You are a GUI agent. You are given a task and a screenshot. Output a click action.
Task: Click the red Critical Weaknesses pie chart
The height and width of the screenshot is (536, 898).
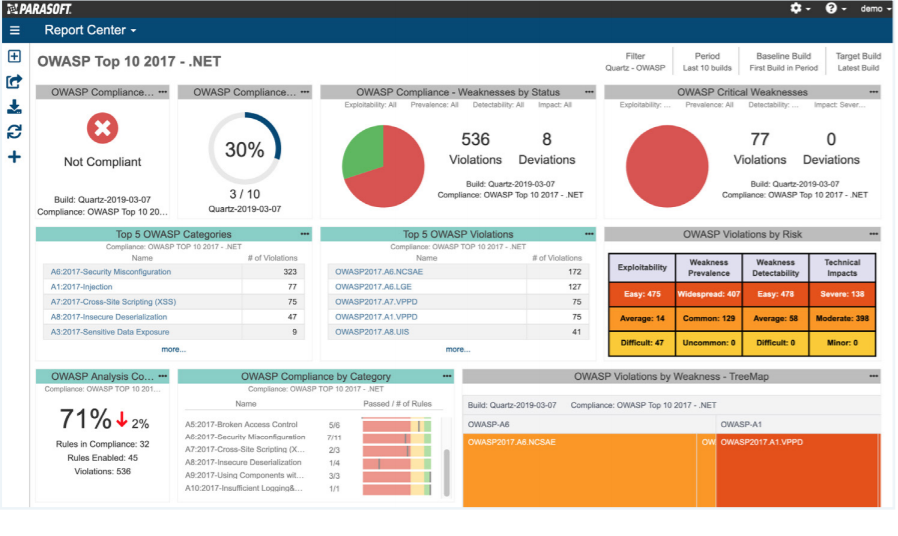click(667, 166)
